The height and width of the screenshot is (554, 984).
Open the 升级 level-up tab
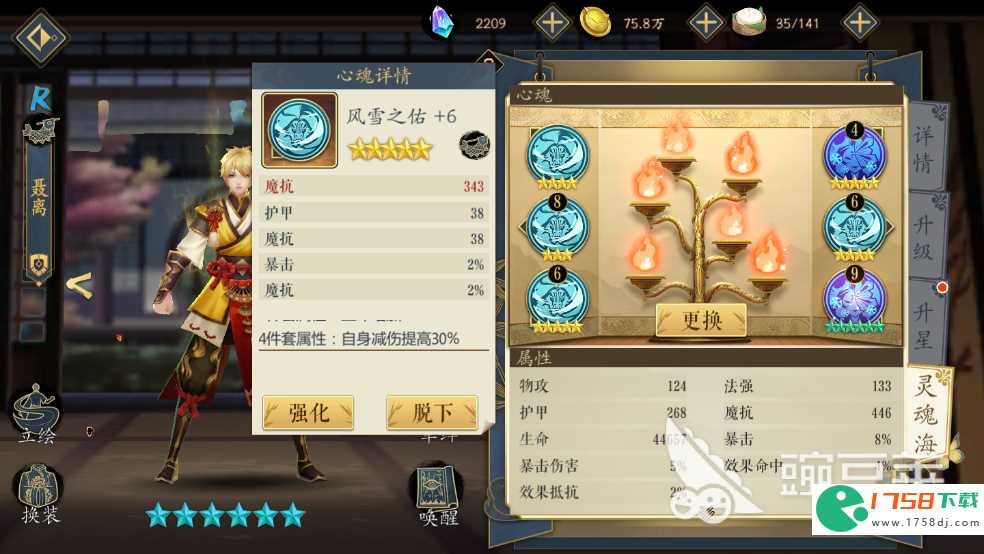[924, 235]
